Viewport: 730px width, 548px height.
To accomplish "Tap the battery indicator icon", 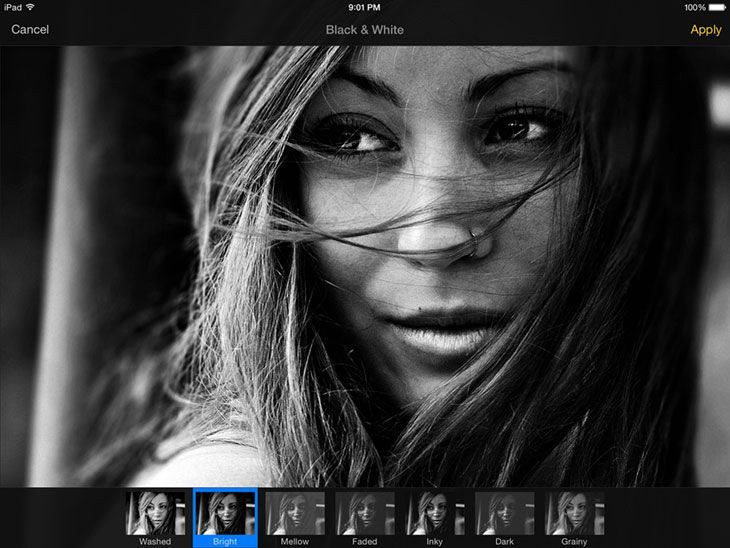I will [x=717, y=7].
